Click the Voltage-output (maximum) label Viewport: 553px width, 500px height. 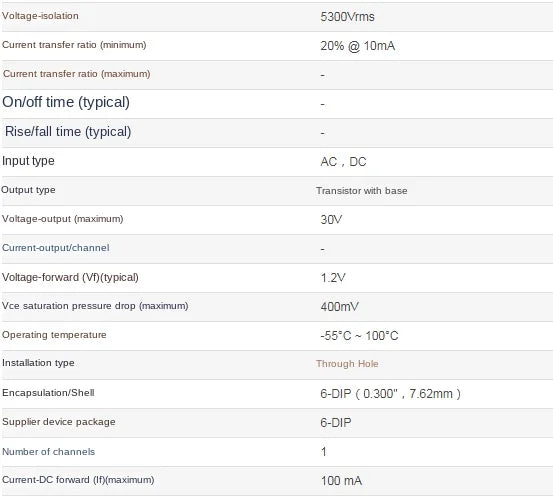pyautogui.click(x=62, y=219)
